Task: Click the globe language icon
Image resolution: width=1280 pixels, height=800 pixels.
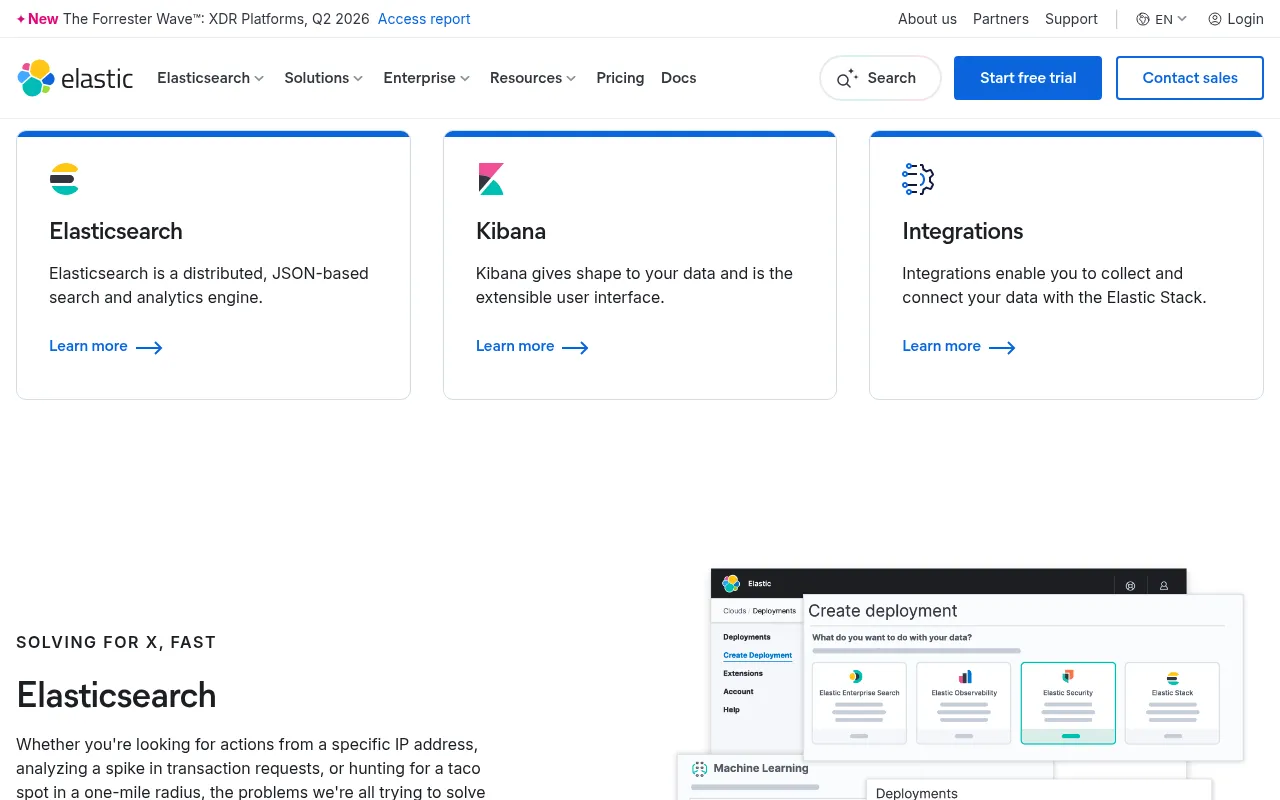Action: click(x=1143, y=19)
